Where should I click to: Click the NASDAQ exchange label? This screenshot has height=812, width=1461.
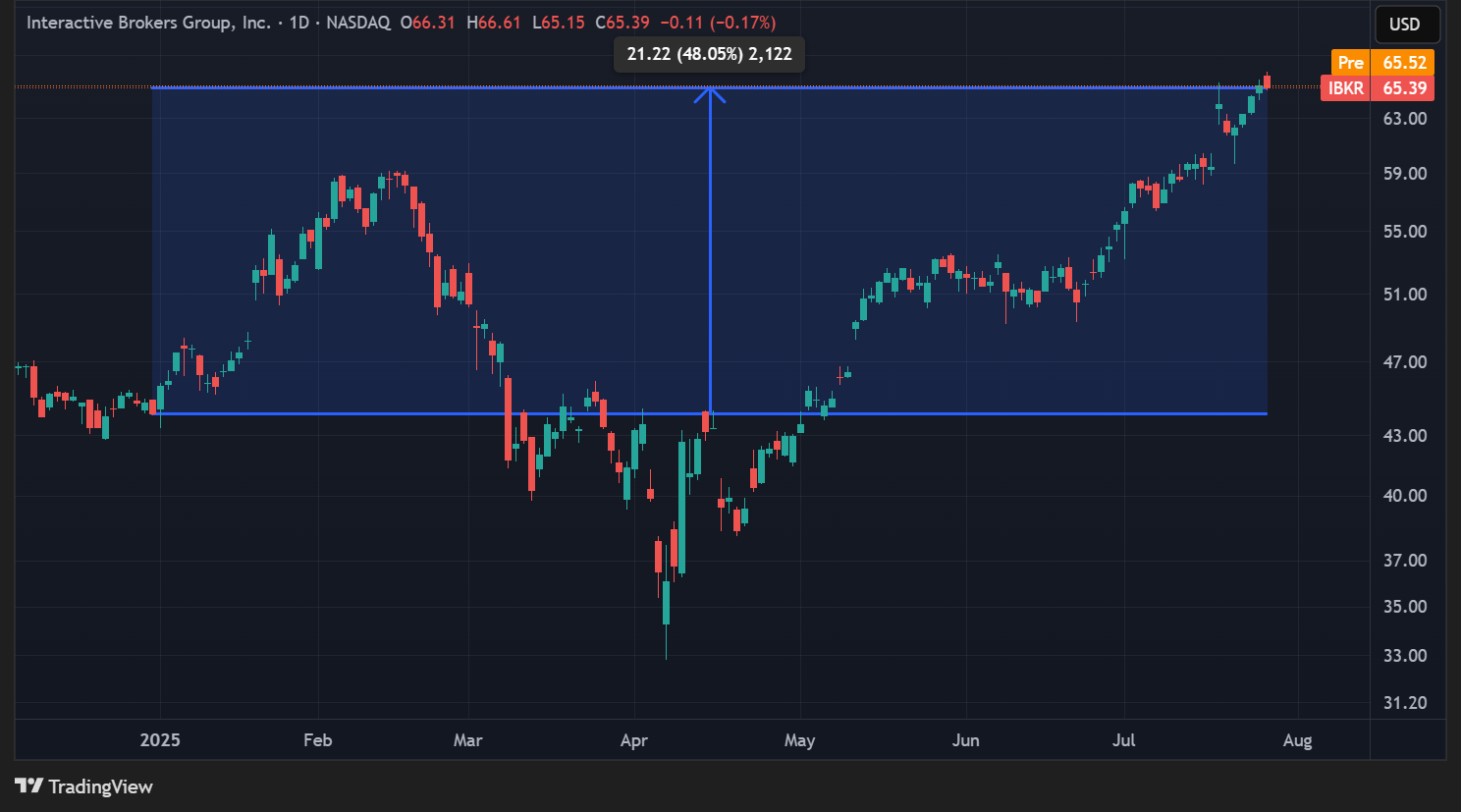357,23
